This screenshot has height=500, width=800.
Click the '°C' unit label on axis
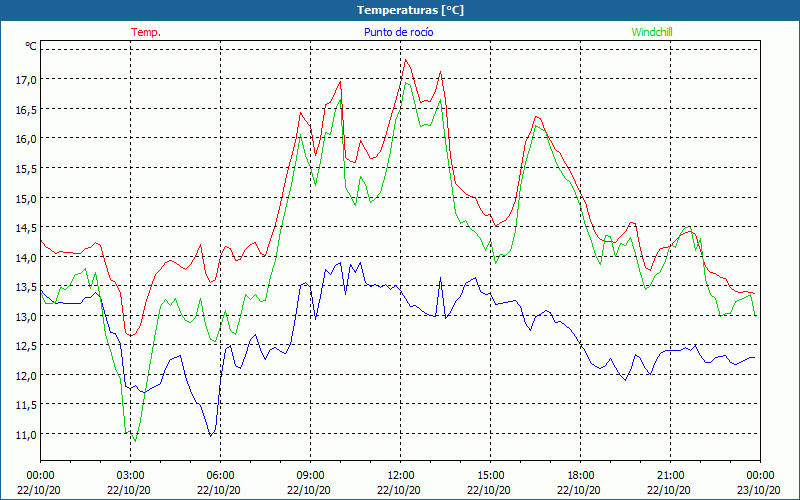tap(31, 46)
